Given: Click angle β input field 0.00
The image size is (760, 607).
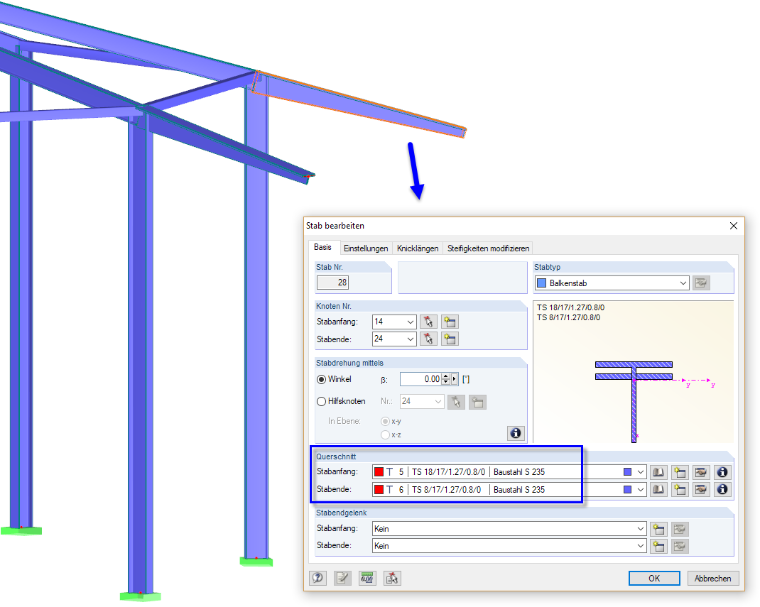Looking at the screenshot, I should (421, 379).
